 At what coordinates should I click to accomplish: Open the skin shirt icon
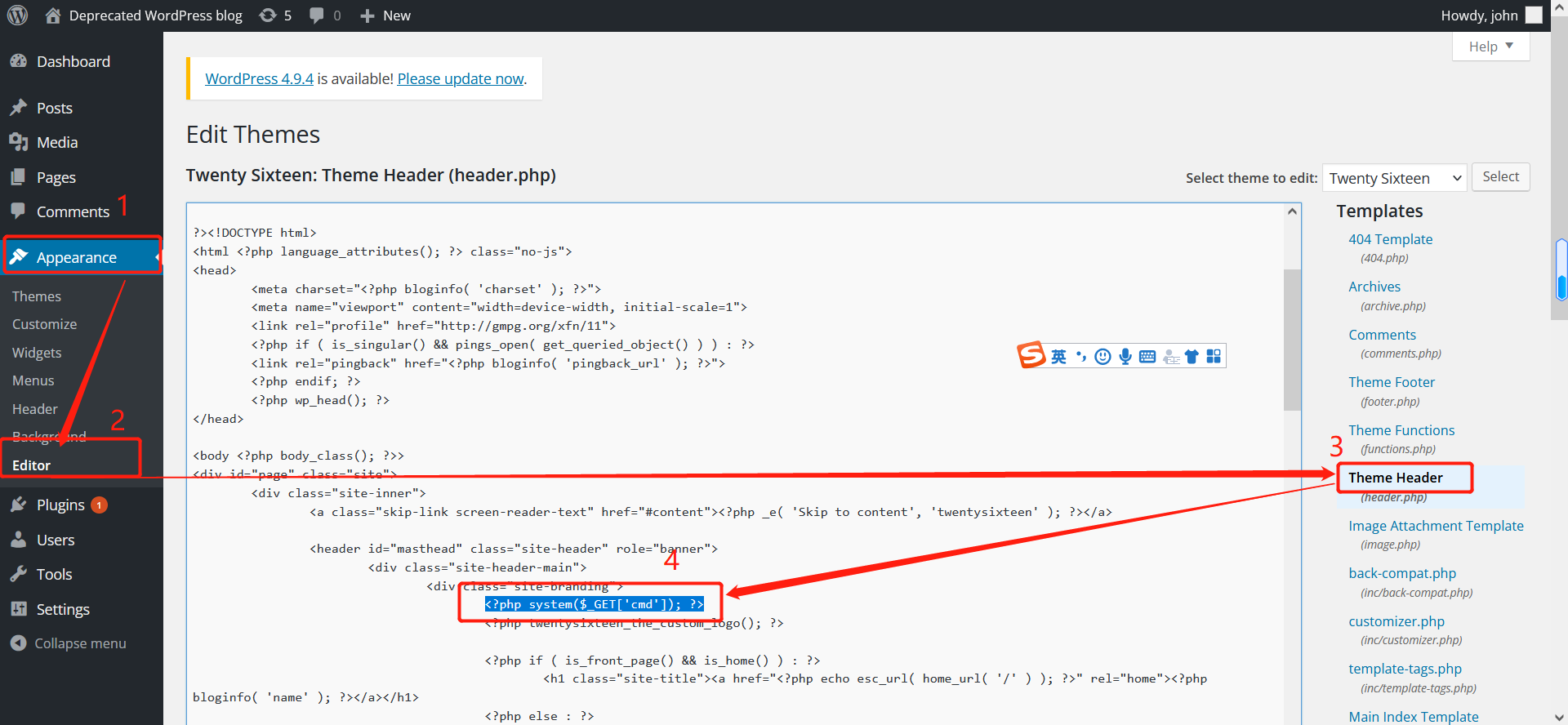pos(1192,356)
